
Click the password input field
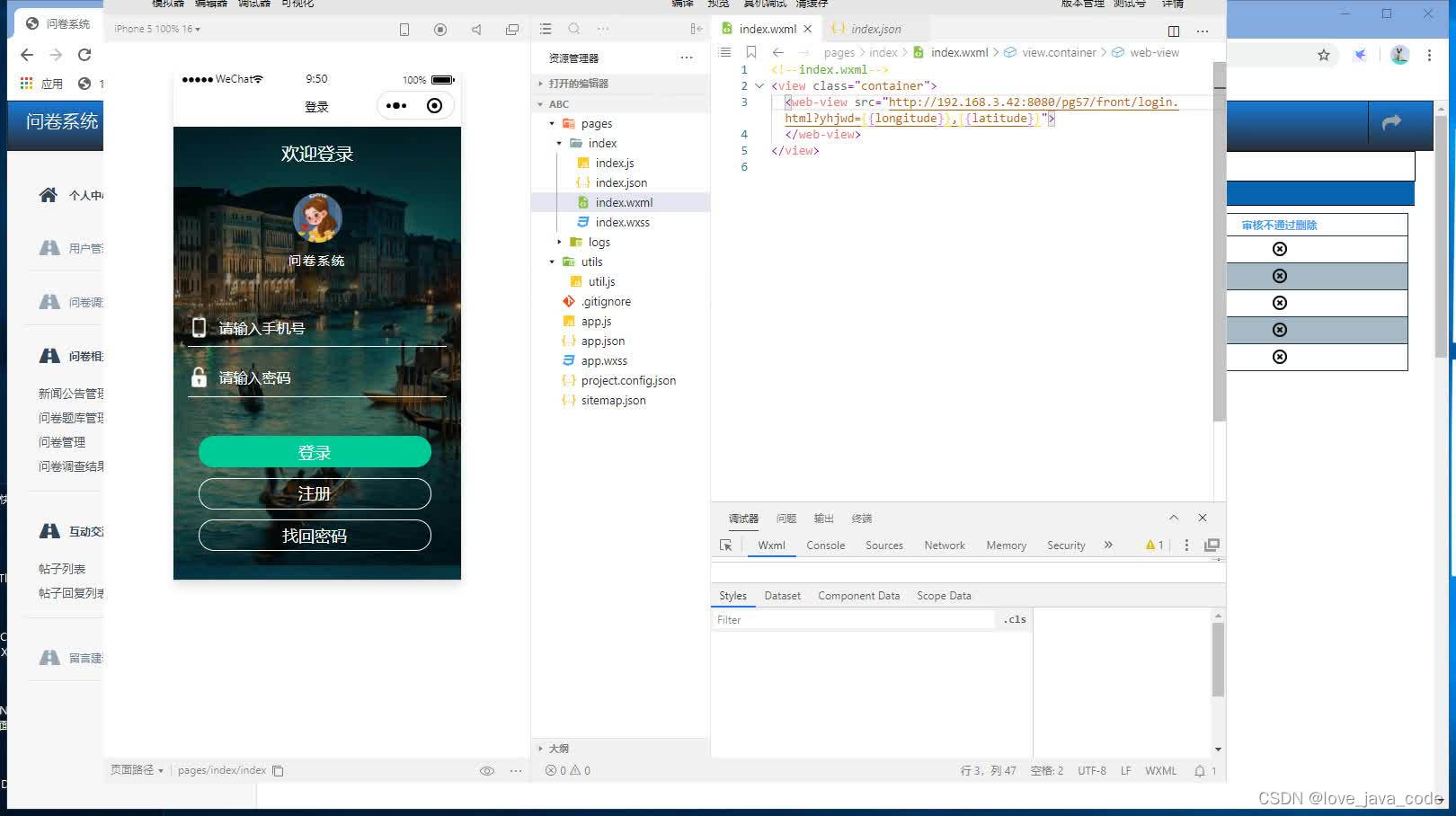pos(317,378)
